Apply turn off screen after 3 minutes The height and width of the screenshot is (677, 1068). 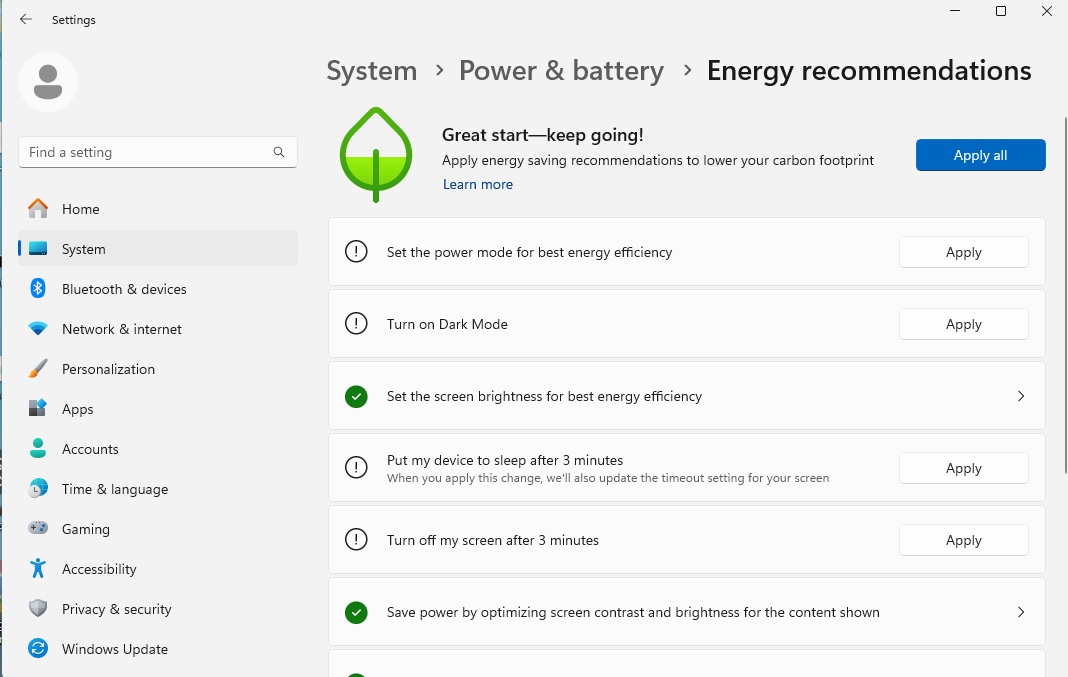pos(963,540)
